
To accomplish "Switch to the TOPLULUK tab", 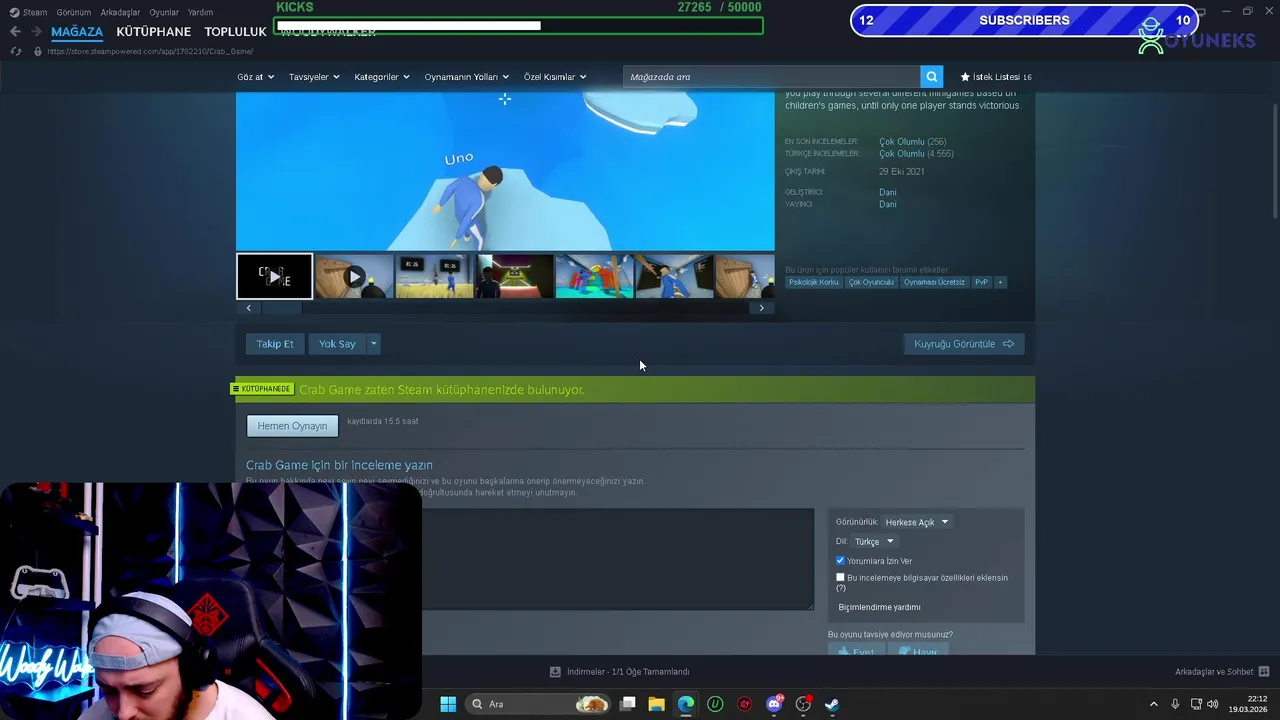I will (x=235, y=32).
